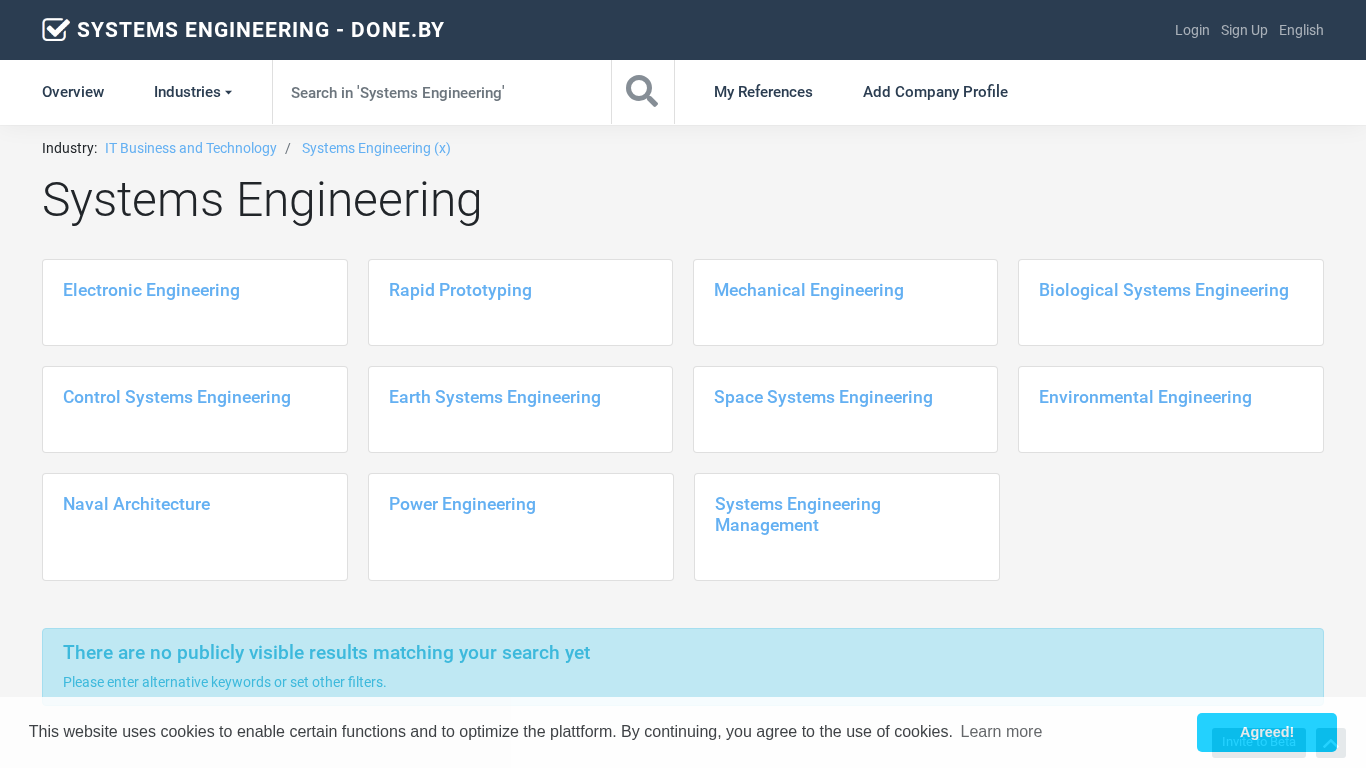
Task: Open the Electronic Engineering category
Action: click(x=151, y=290)
